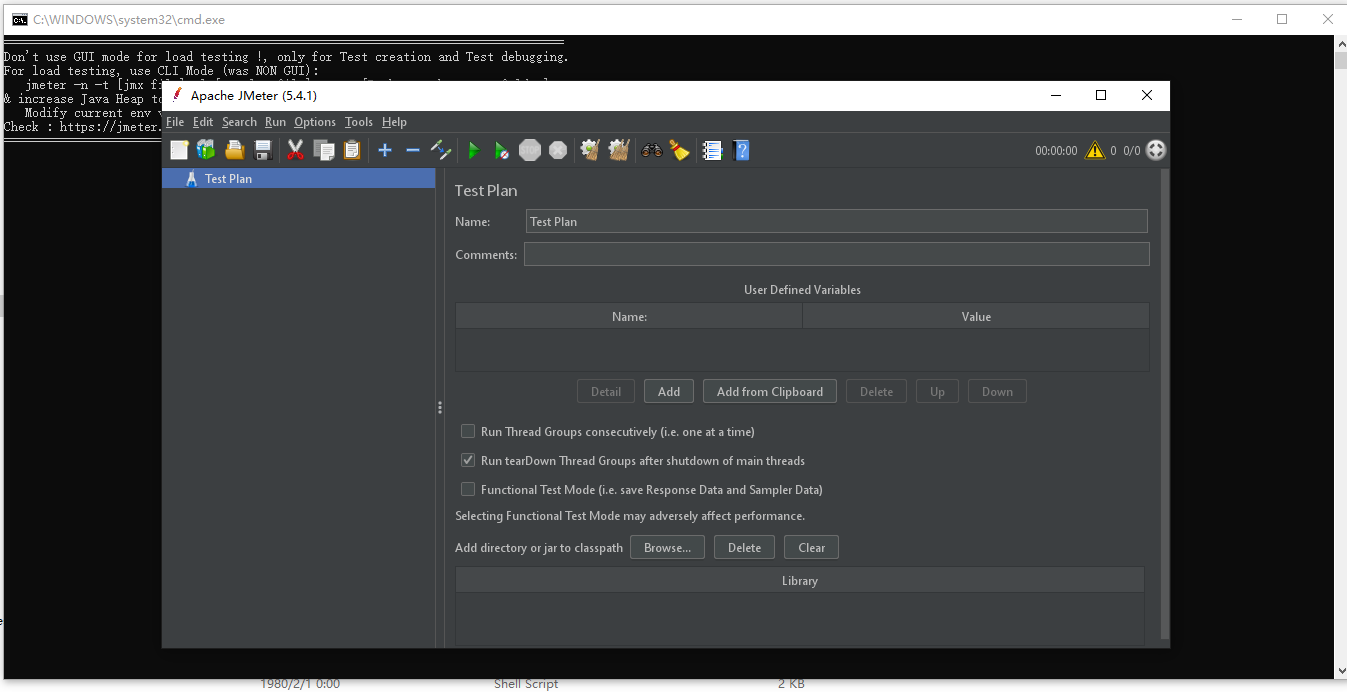
Task: Click the Stop test icon
Action: [530, 150]
